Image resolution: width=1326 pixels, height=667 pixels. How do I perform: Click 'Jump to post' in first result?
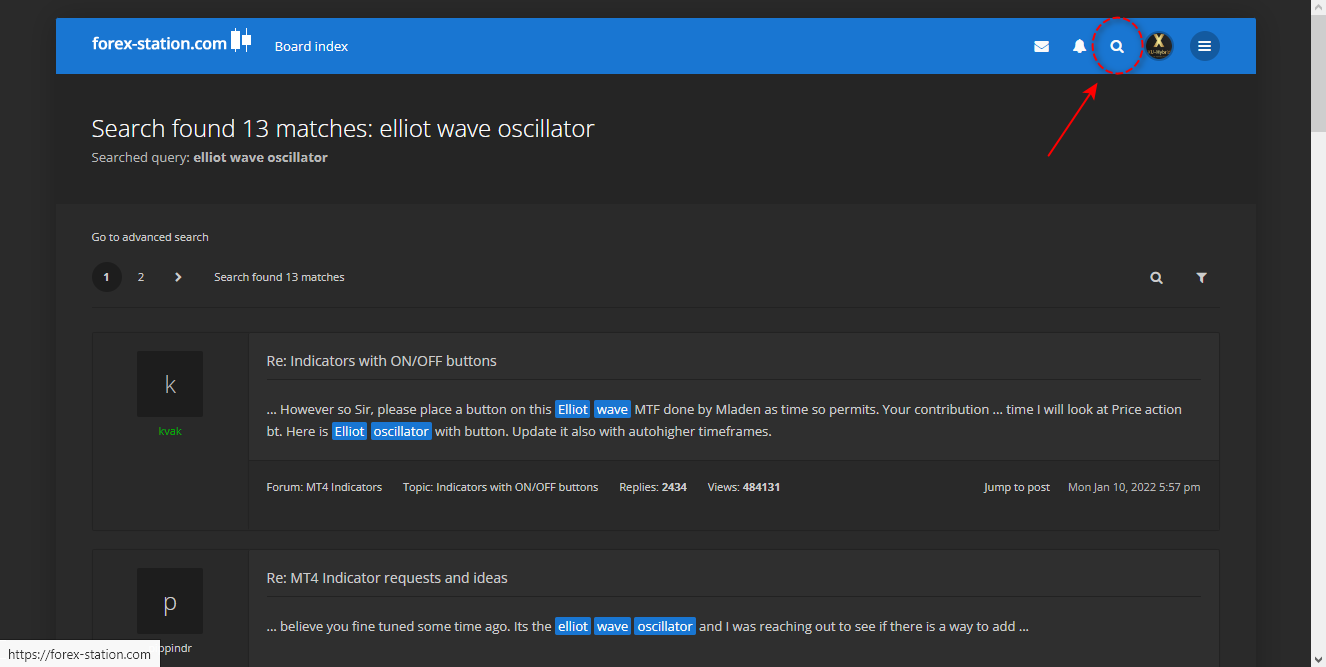point(1016,487)
